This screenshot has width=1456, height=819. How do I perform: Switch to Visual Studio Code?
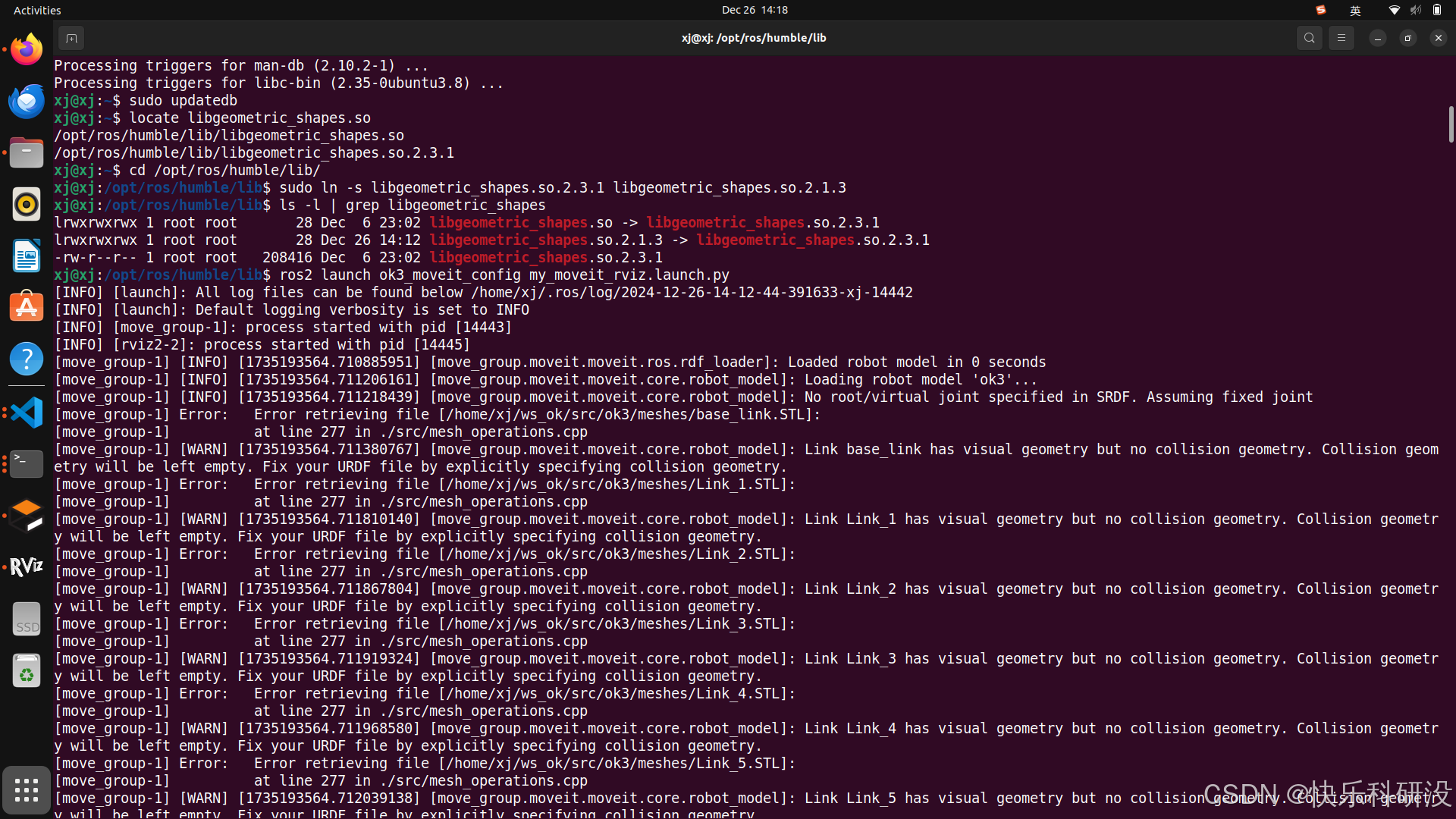pyautogui.click(x=27, y=413)
